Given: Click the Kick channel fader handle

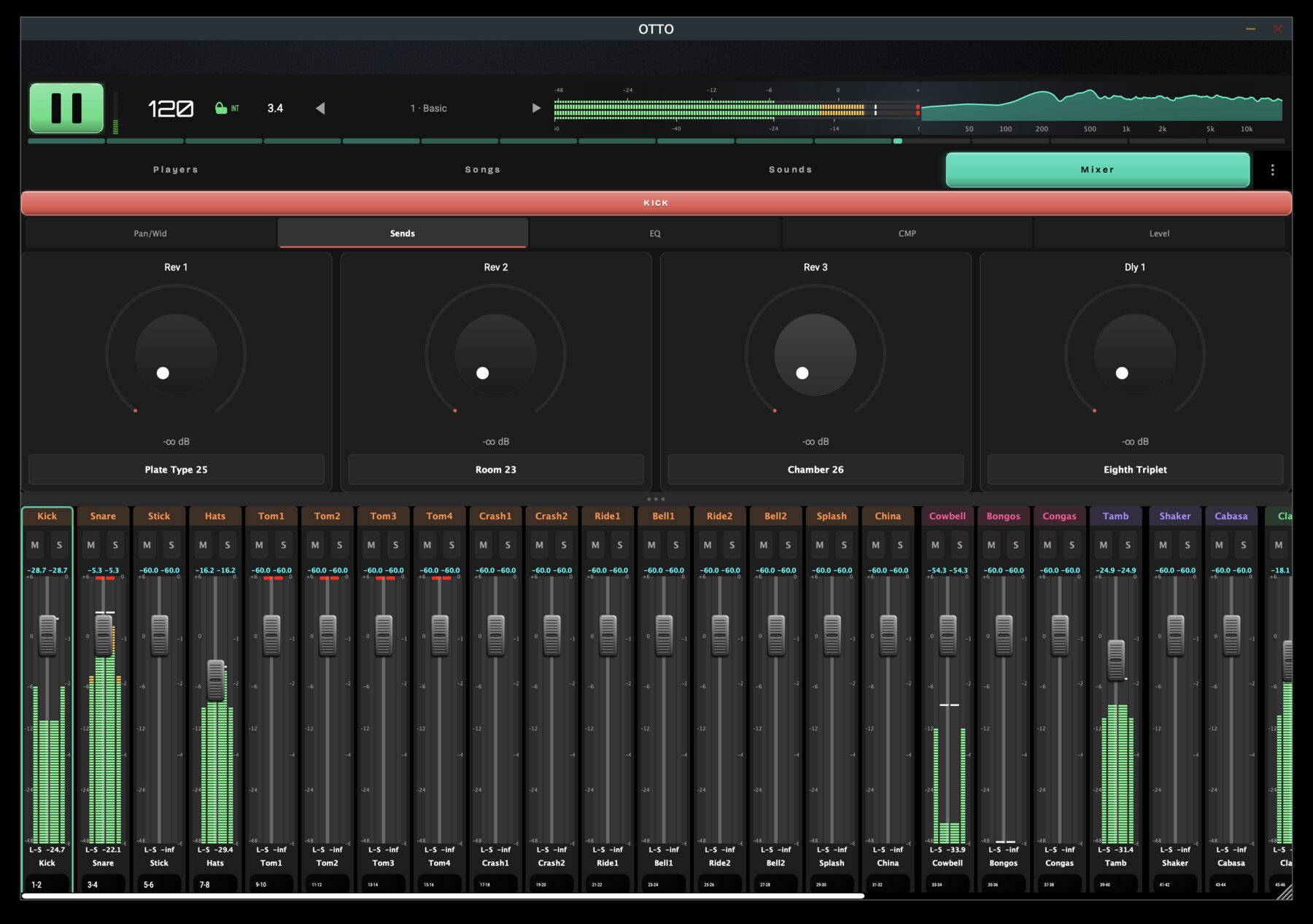Looking at the screenshot, I should coord(47,635).
